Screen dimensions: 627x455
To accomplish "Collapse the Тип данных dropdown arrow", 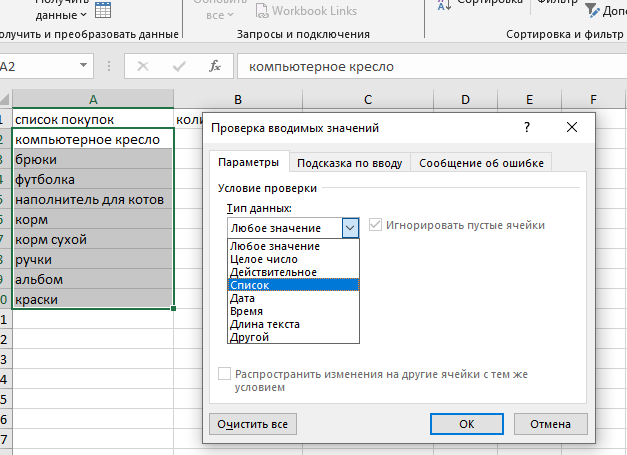I will (349, 227).
